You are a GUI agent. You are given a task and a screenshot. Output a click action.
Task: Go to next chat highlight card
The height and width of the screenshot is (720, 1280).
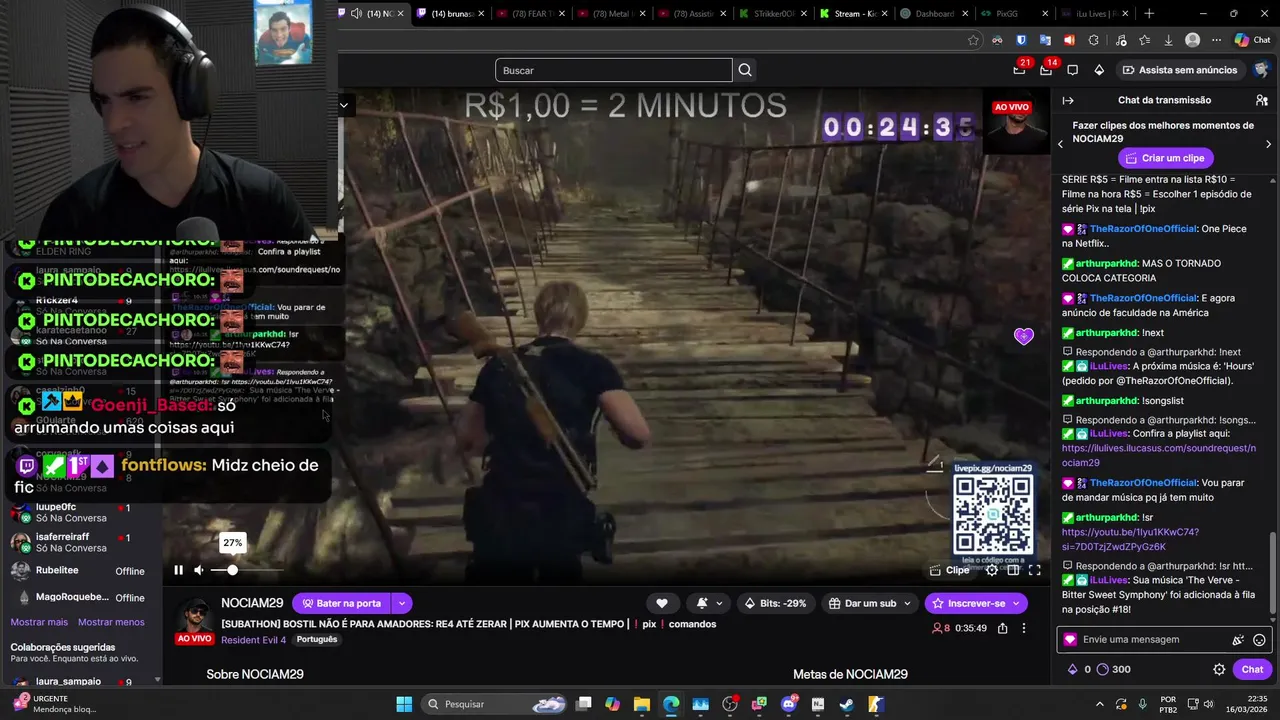[x=1268, y=145]
